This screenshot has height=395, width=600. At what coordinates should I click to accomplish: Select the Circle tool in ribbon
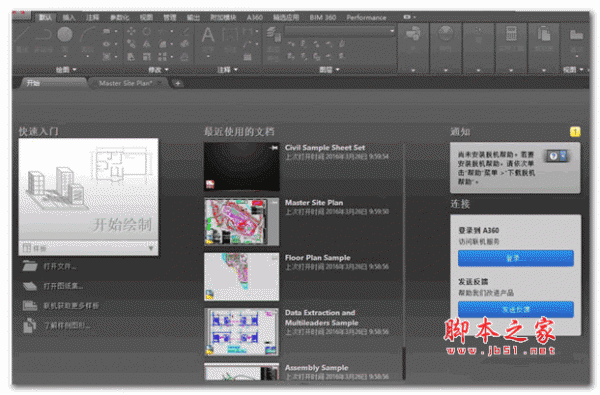tap(65, 35)
